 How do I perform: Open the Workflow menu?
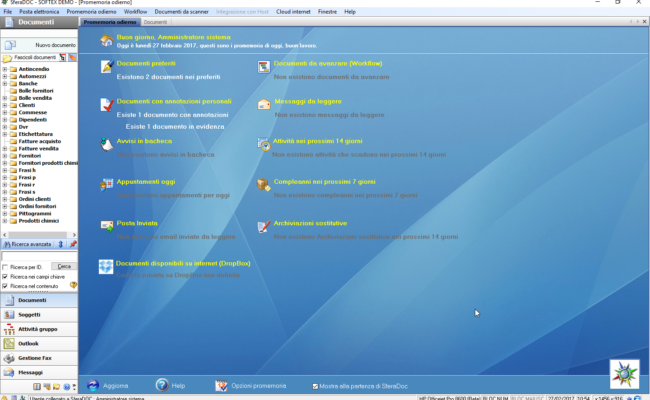tap(135, 12)
